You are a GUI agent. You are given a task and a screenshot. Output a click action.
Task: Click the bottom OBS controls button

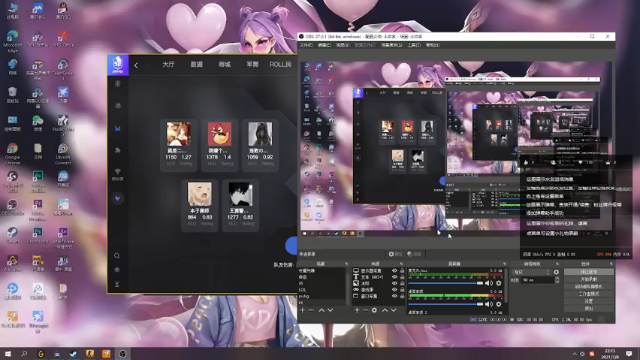click(x=589, y=308)
